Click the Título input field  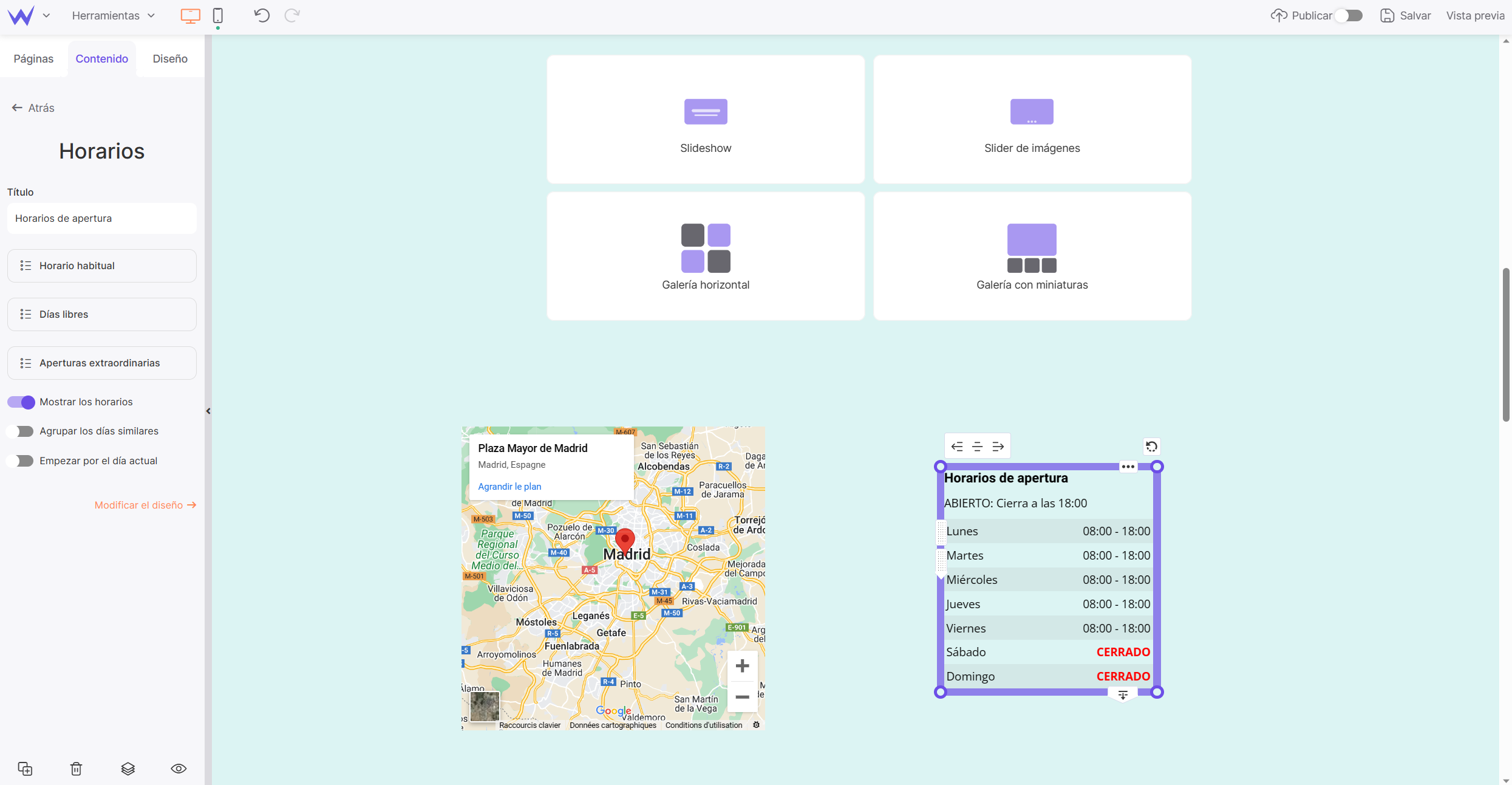pyautogui.click(x=101, y=218)
